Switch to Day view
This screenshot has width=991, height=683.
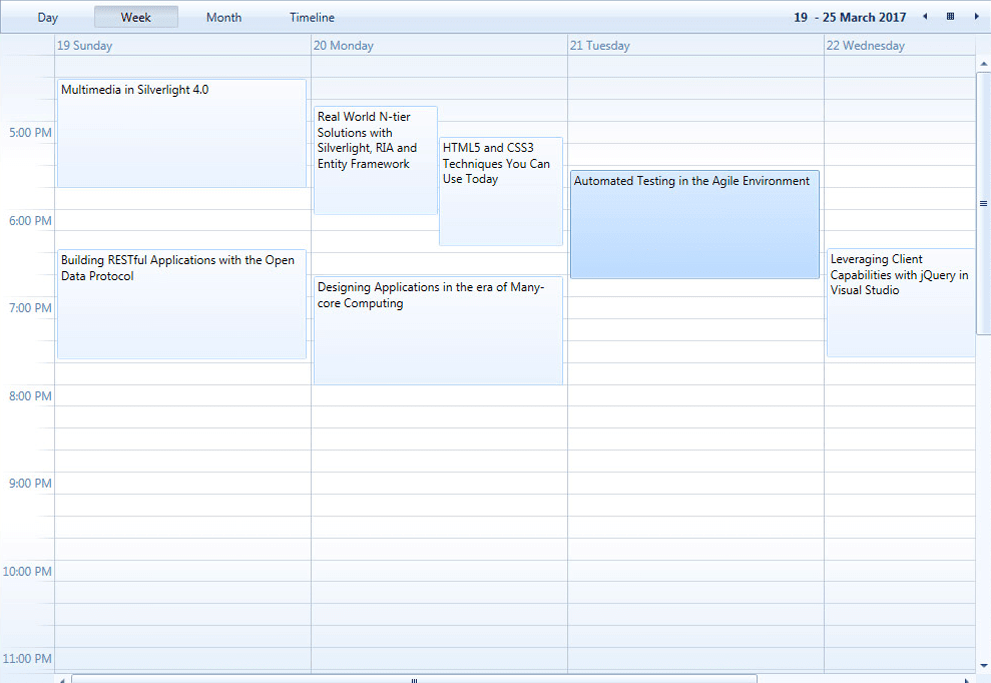click(x=47, y=17)
